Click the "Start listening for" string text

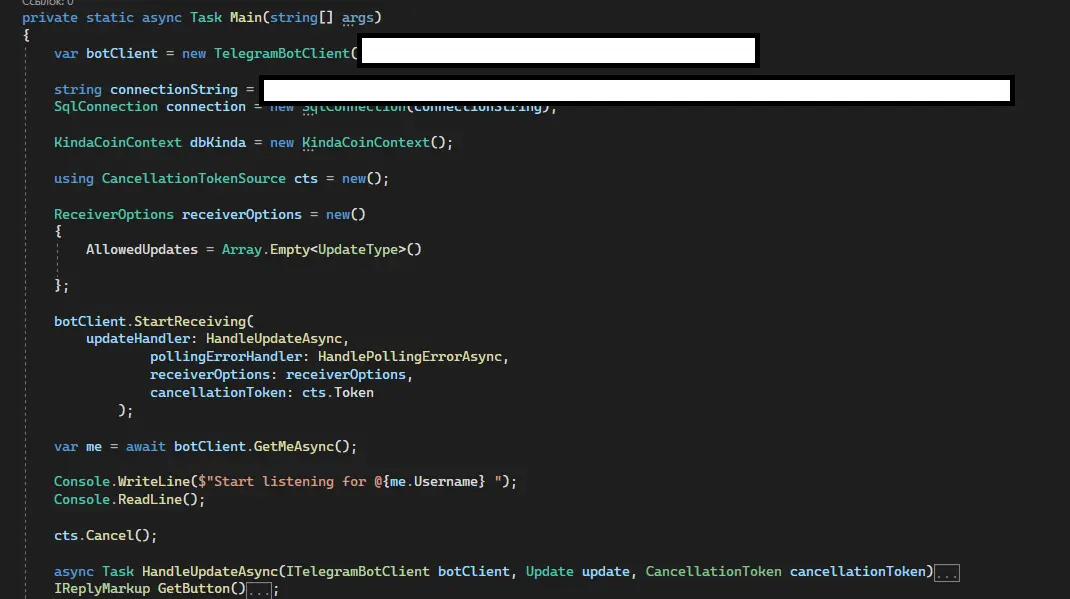click(290, 481)
